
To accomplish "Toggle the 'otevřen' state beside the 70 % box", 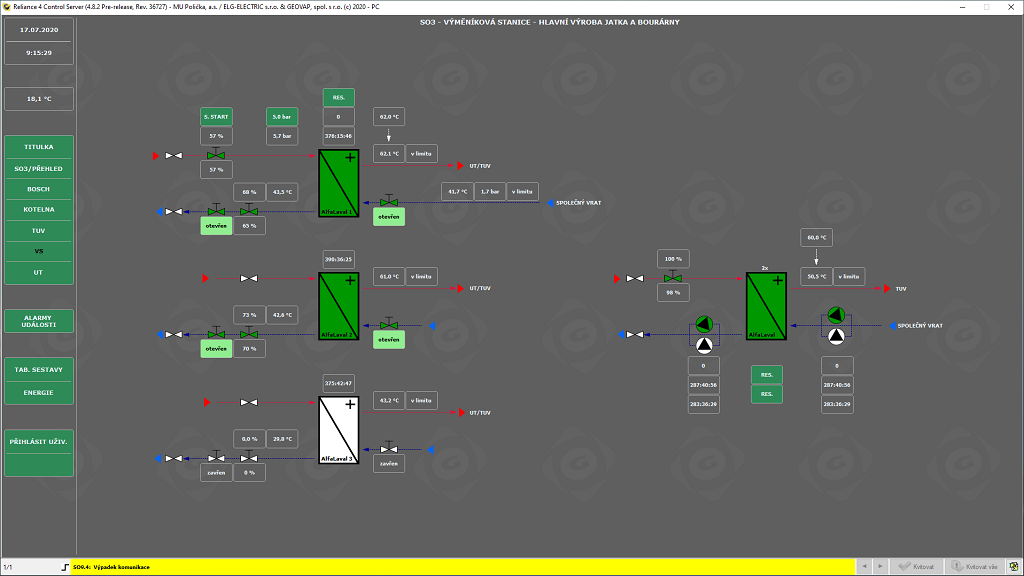I will tap(215, 349).
